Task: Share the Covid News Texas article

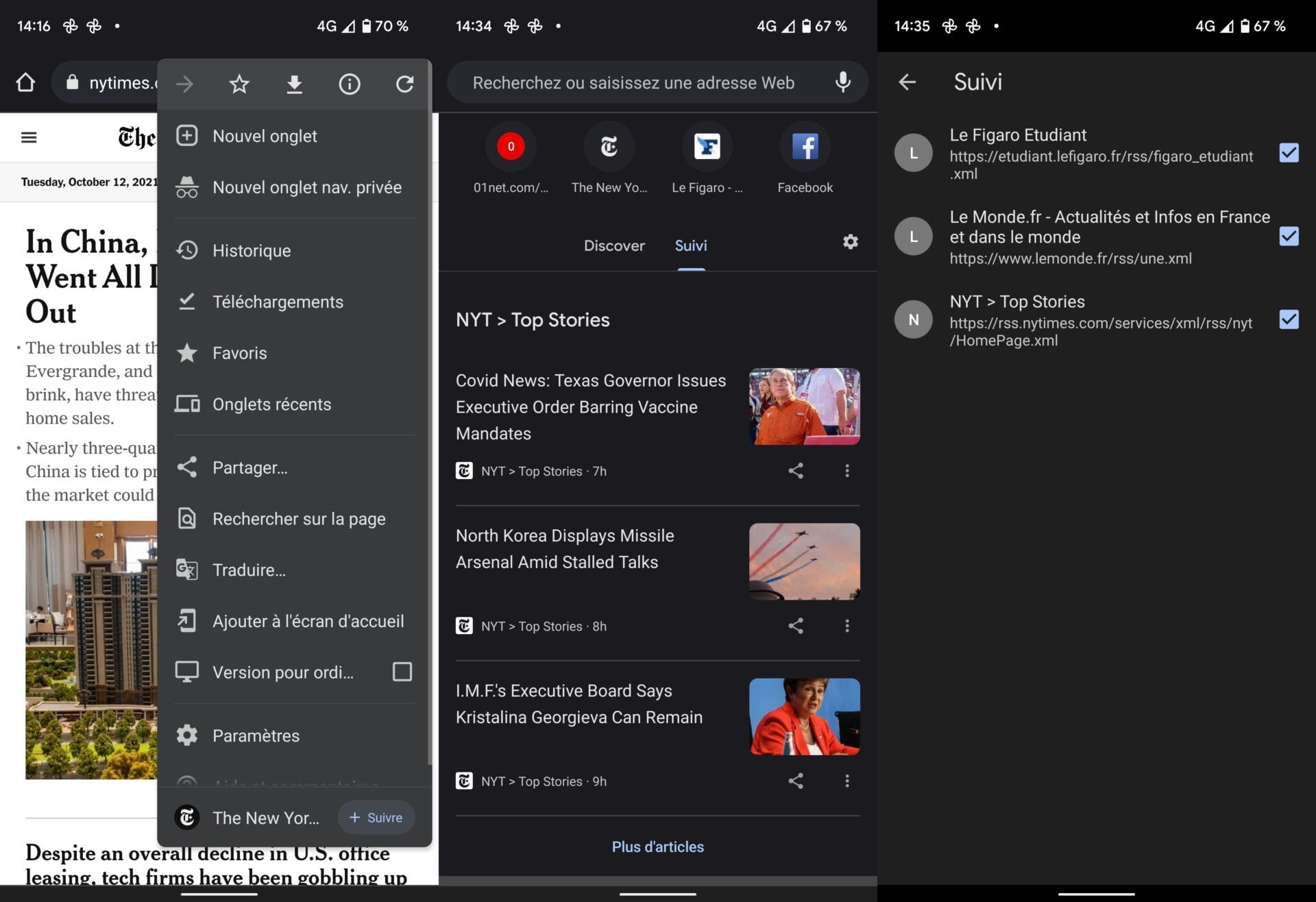Action: tap(795, 471)
